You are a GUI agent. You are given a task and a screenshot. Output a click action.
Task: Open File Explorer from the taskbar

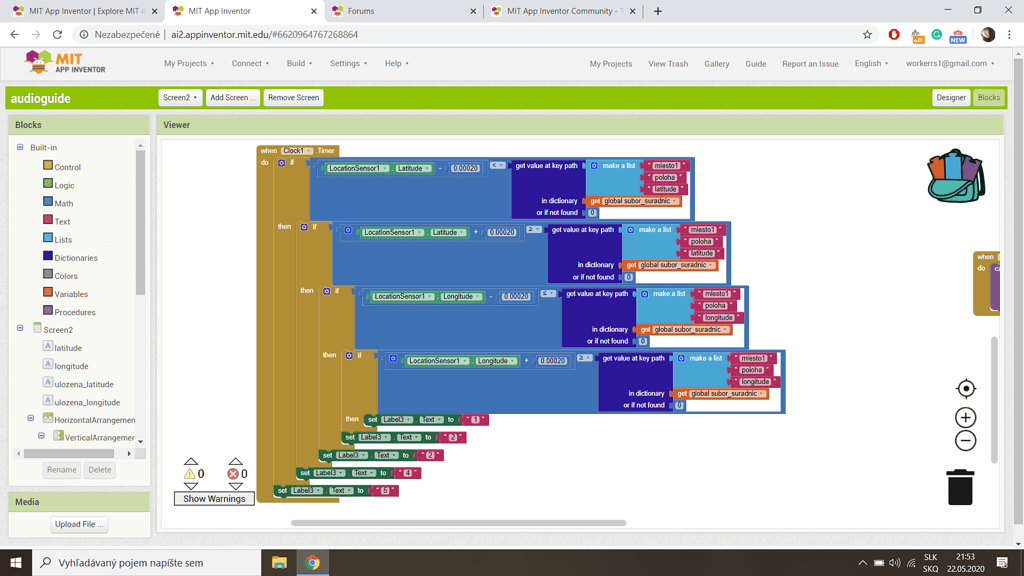(x=279, y=563)
